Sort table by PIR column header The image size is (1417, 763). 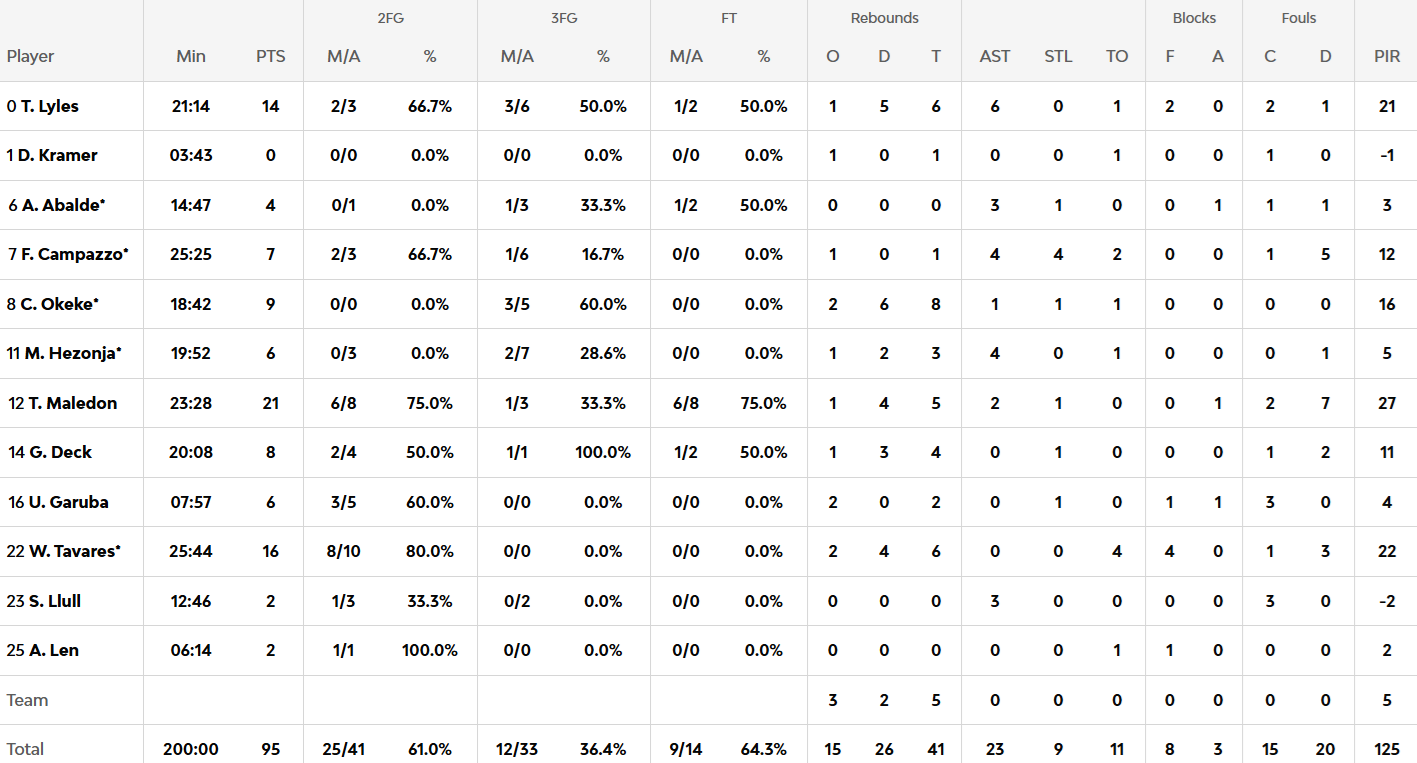1386,56
